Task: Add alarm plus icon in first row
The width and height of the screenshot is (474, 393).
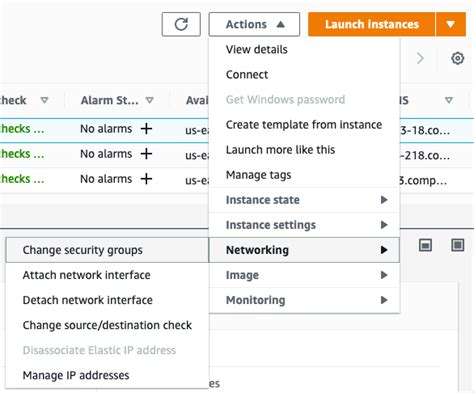Action: tap(146, 129)
